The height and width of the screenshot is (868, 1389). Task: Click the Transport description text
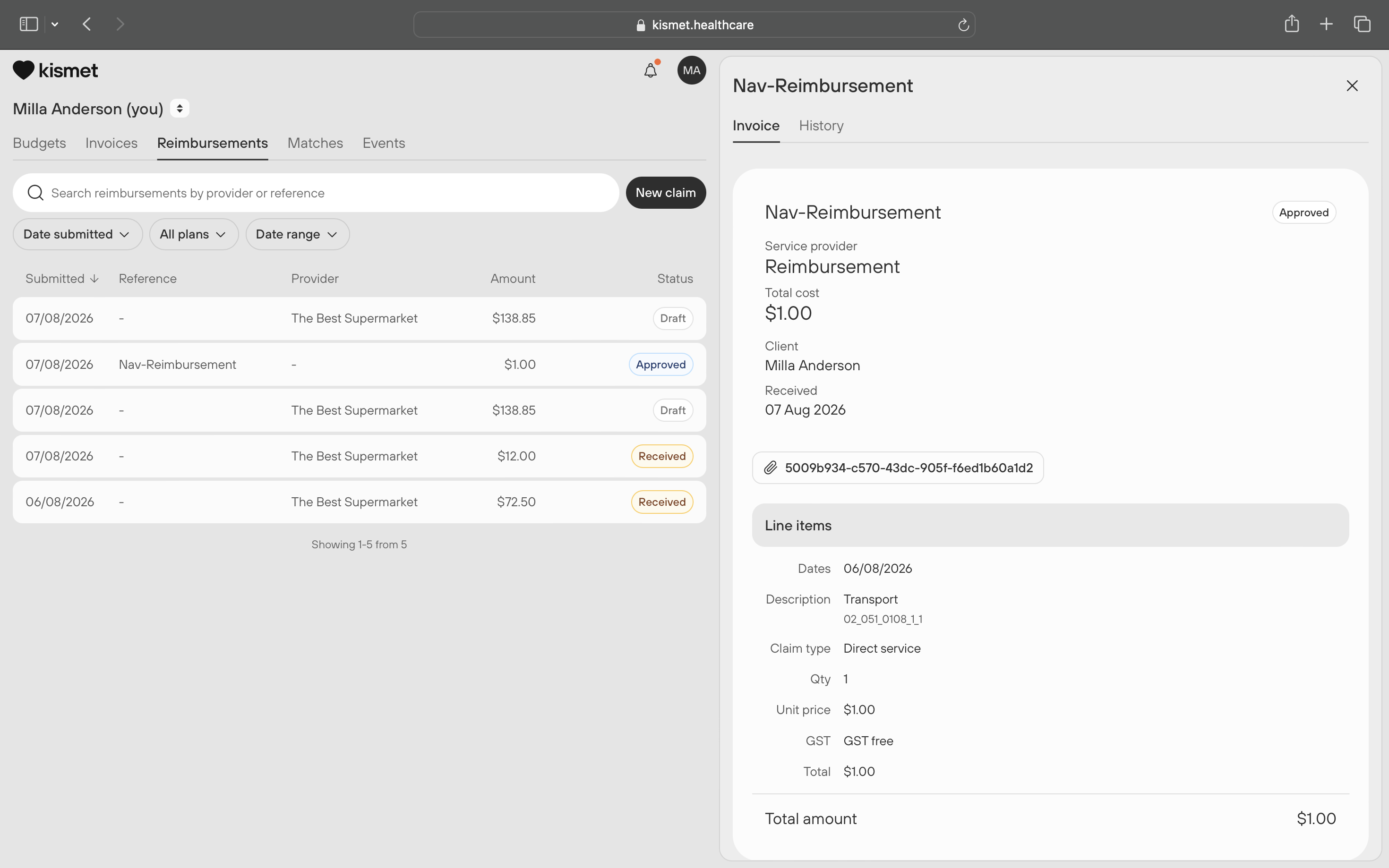click(x=870, y=599)
